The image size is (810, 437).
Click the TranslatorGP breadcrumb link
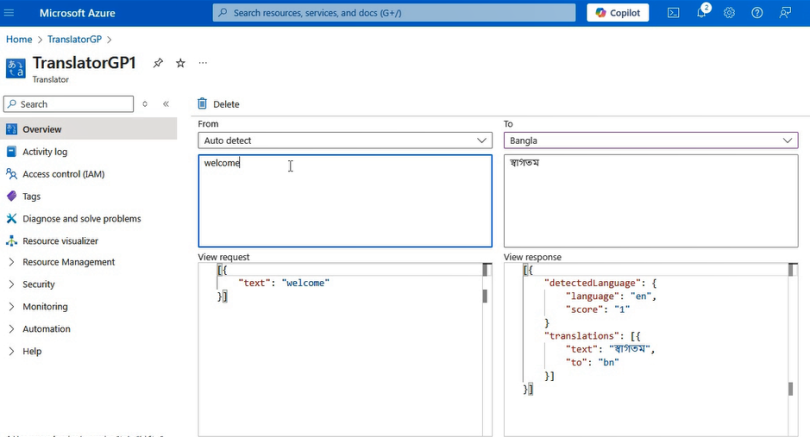pos(74,39)
